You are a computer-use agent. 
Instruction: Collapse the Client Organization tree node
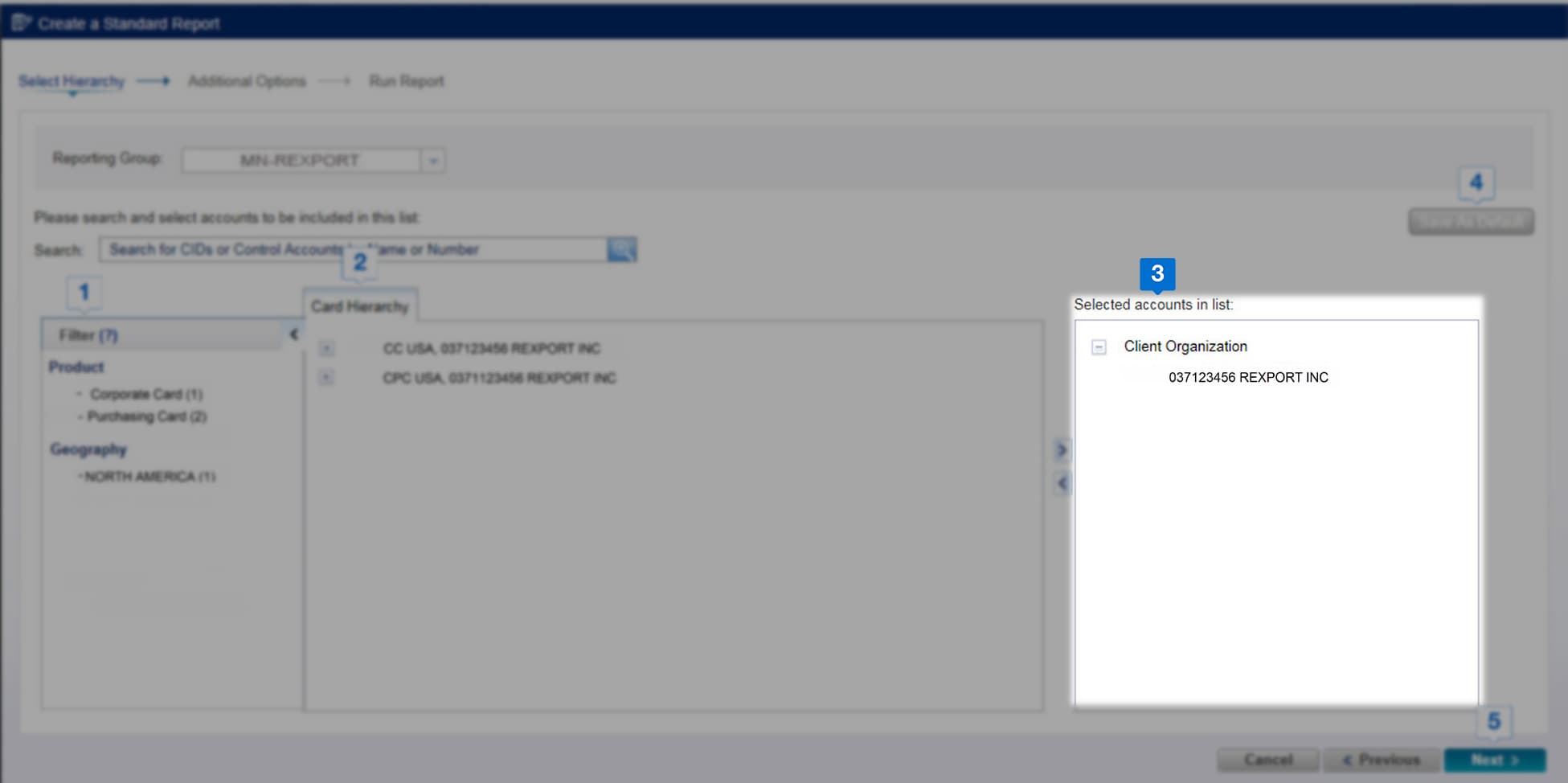click(x=1097, y=346)
